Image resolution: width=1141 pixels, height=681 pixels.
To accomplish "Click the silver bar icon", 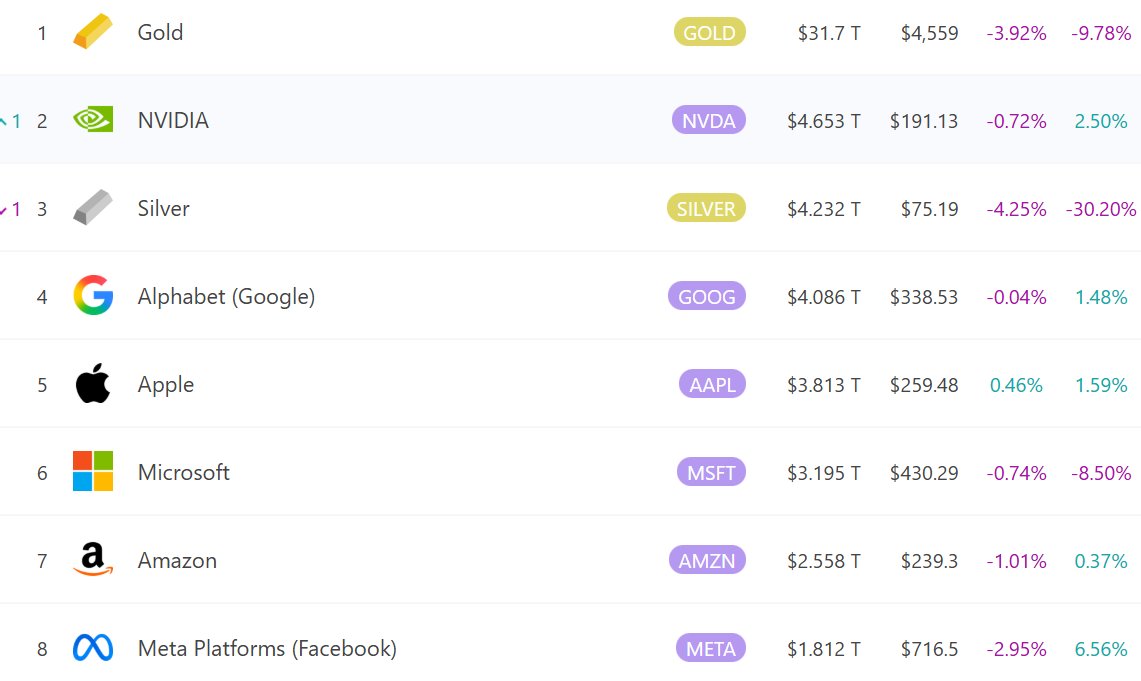I will (93, 208).
